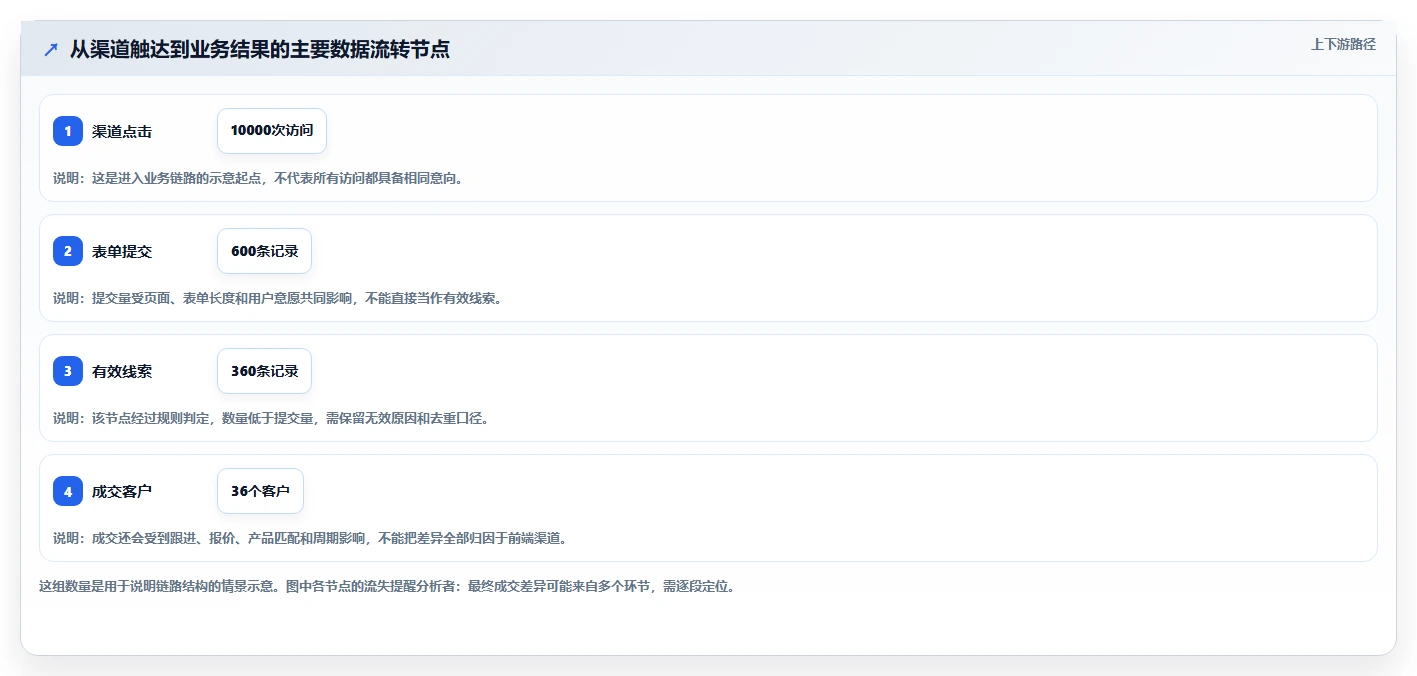Viewport: 1417px width, 676px height.
Task: Click the 600条记录 value chip
Action: 264,251
